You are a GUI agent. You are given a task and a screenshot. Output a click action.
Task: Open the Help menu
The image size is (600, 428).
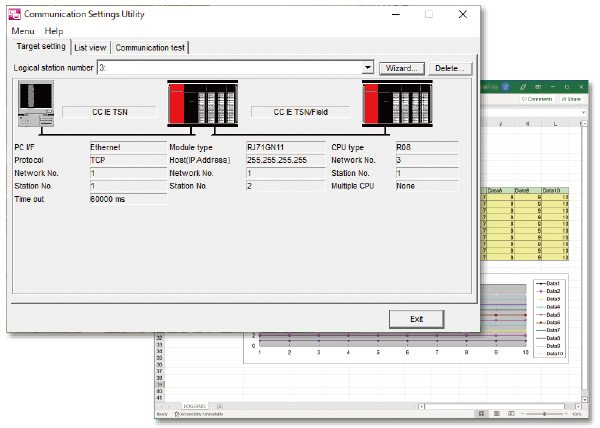pyautogui.click(x=54, y=31)
